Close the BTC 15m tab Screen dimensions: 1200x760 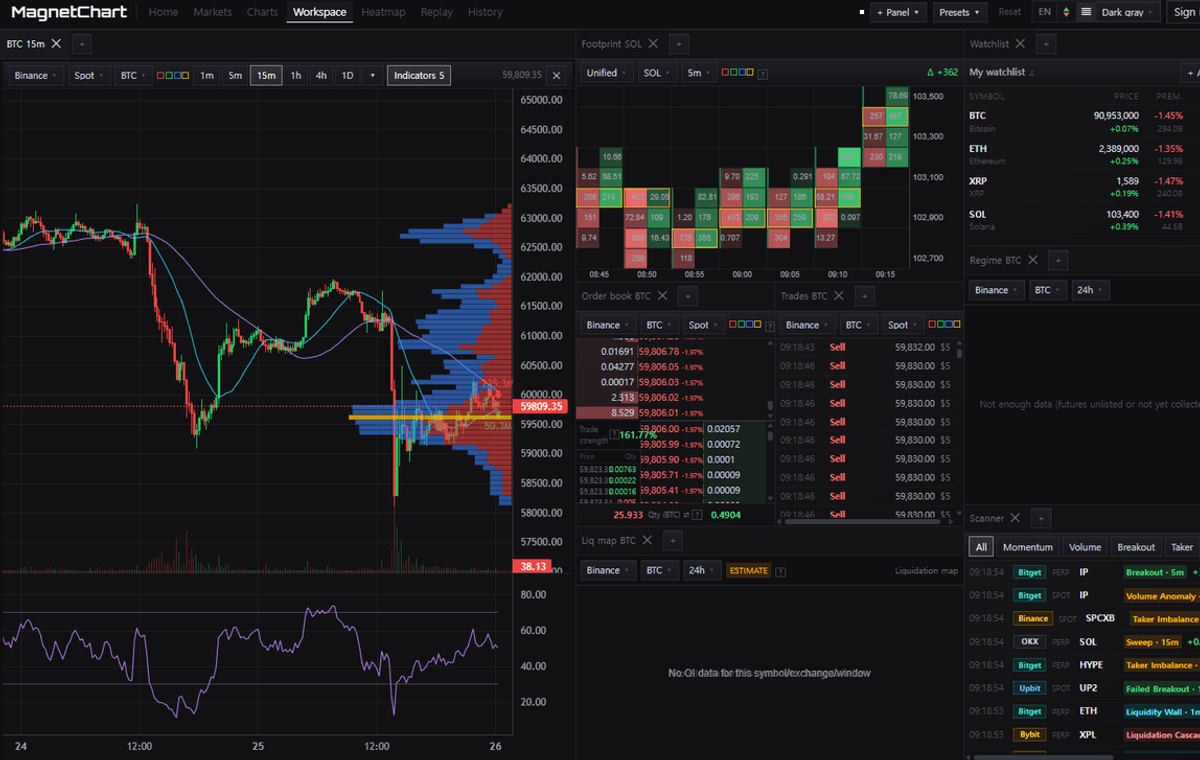[56, 44]
